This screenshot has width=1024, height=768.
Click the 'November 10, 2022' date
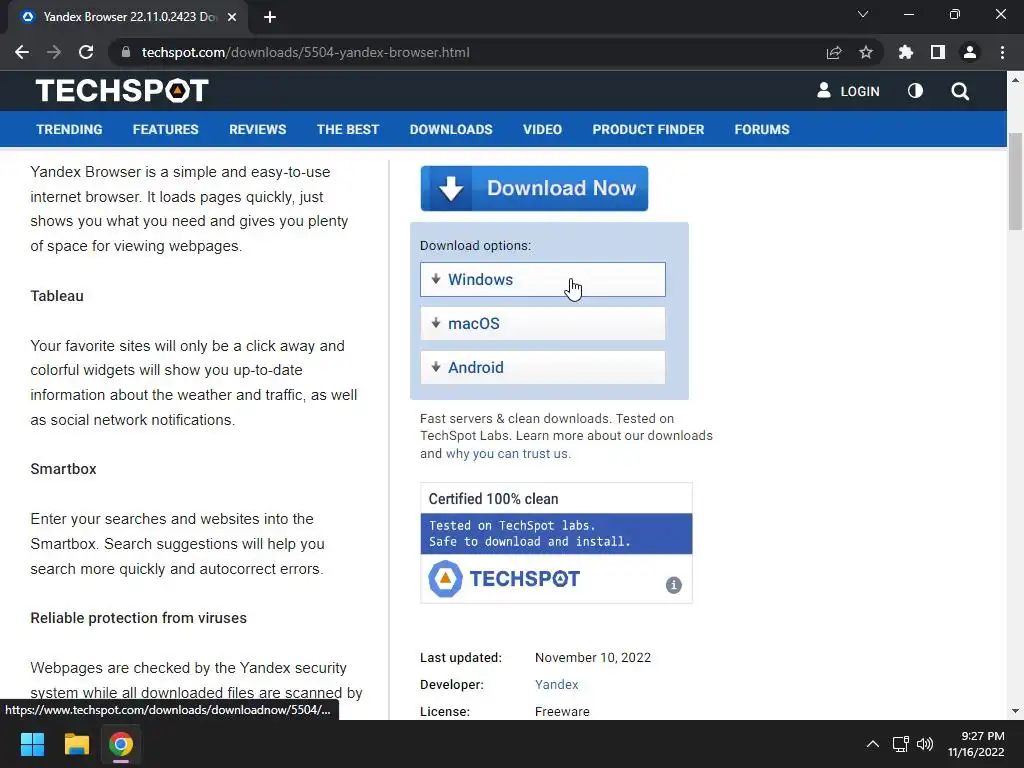[x=593, y=658]
